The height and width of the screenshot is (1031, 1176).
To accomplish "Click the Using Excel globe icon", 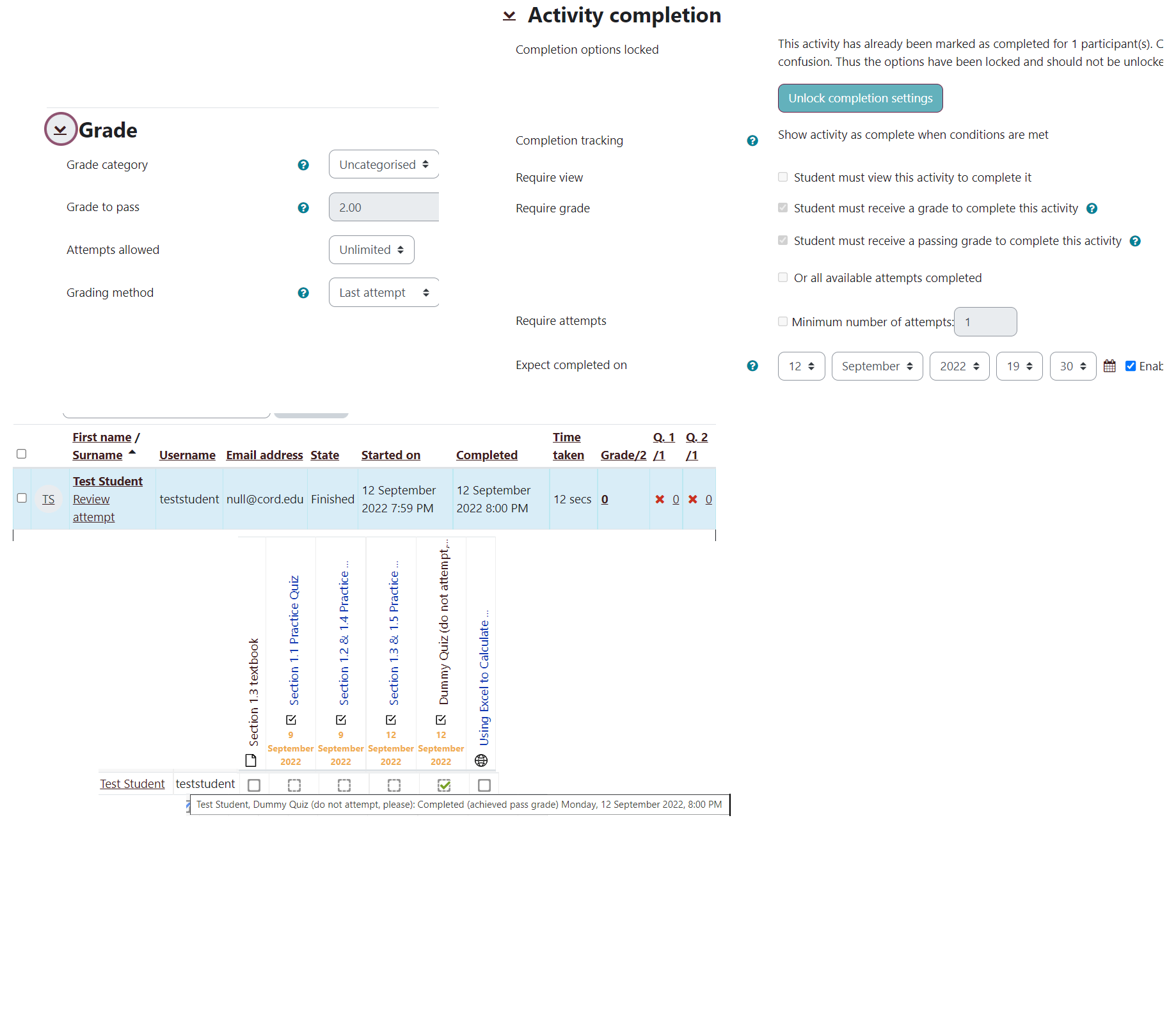I will 481,760.
